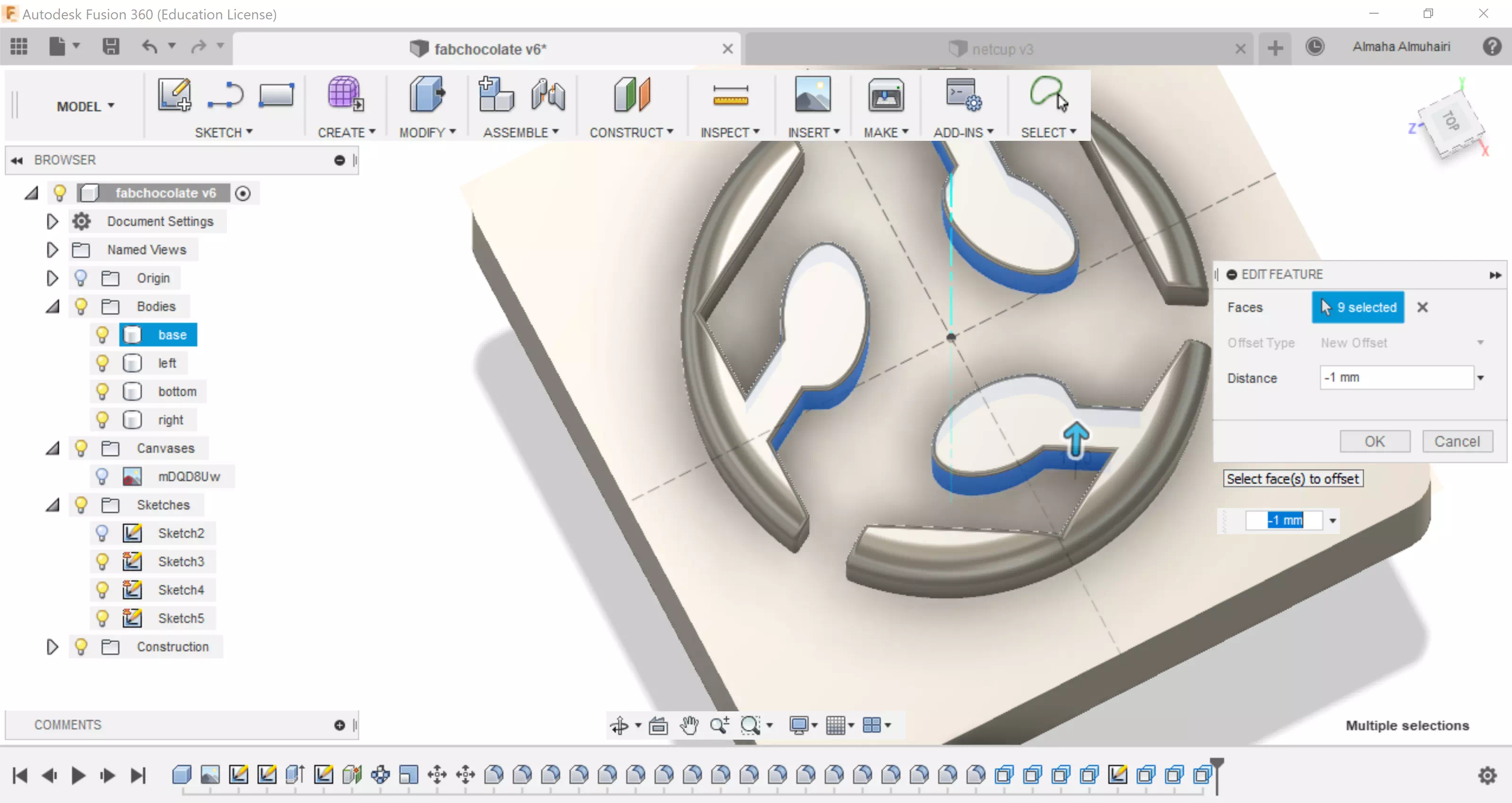Screen dimensions: 1512x803
Task: Click the Press Pull modify icon
Action: click(x=427, y=94)
